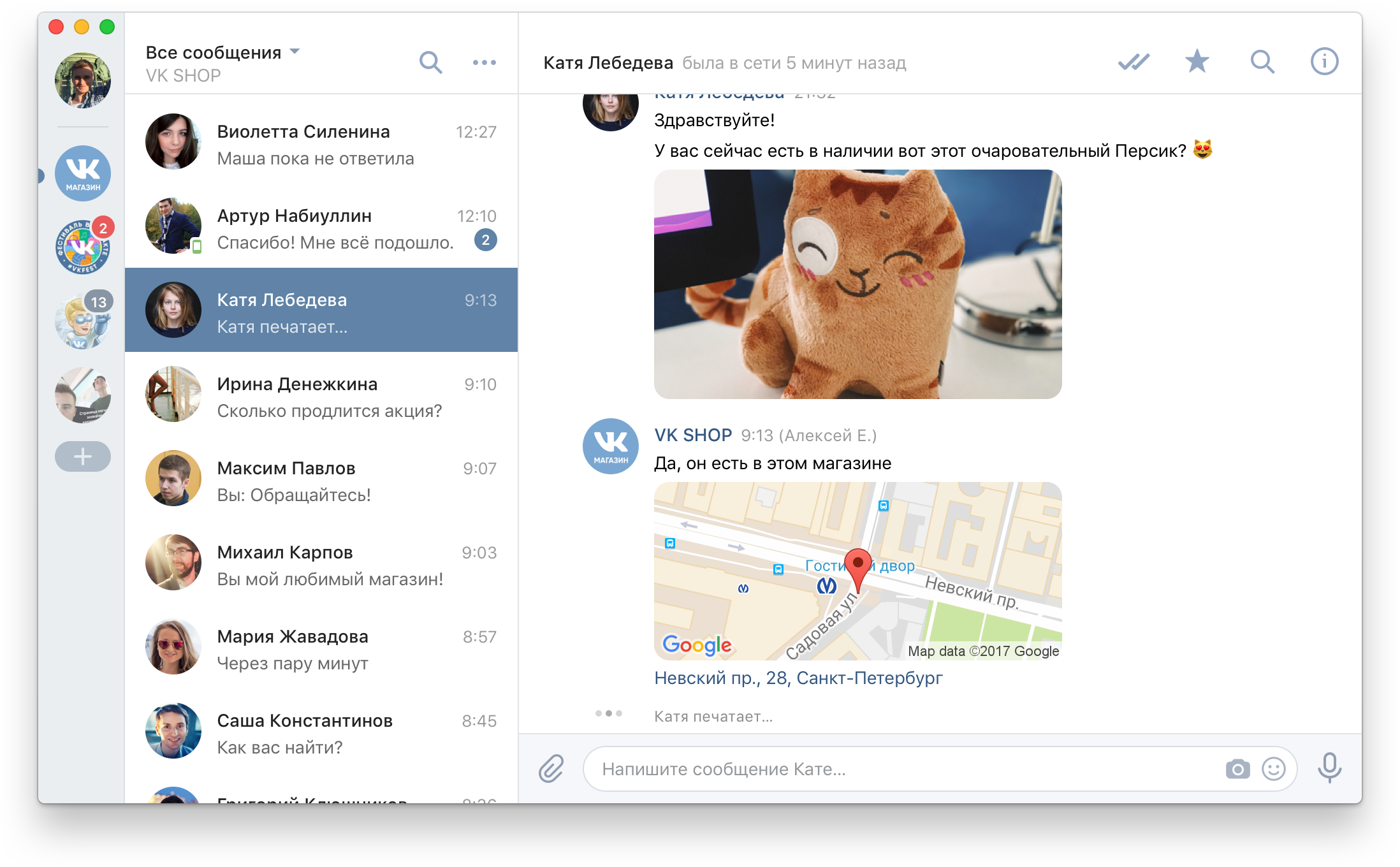Switch to VK Магазин community account

83,173
